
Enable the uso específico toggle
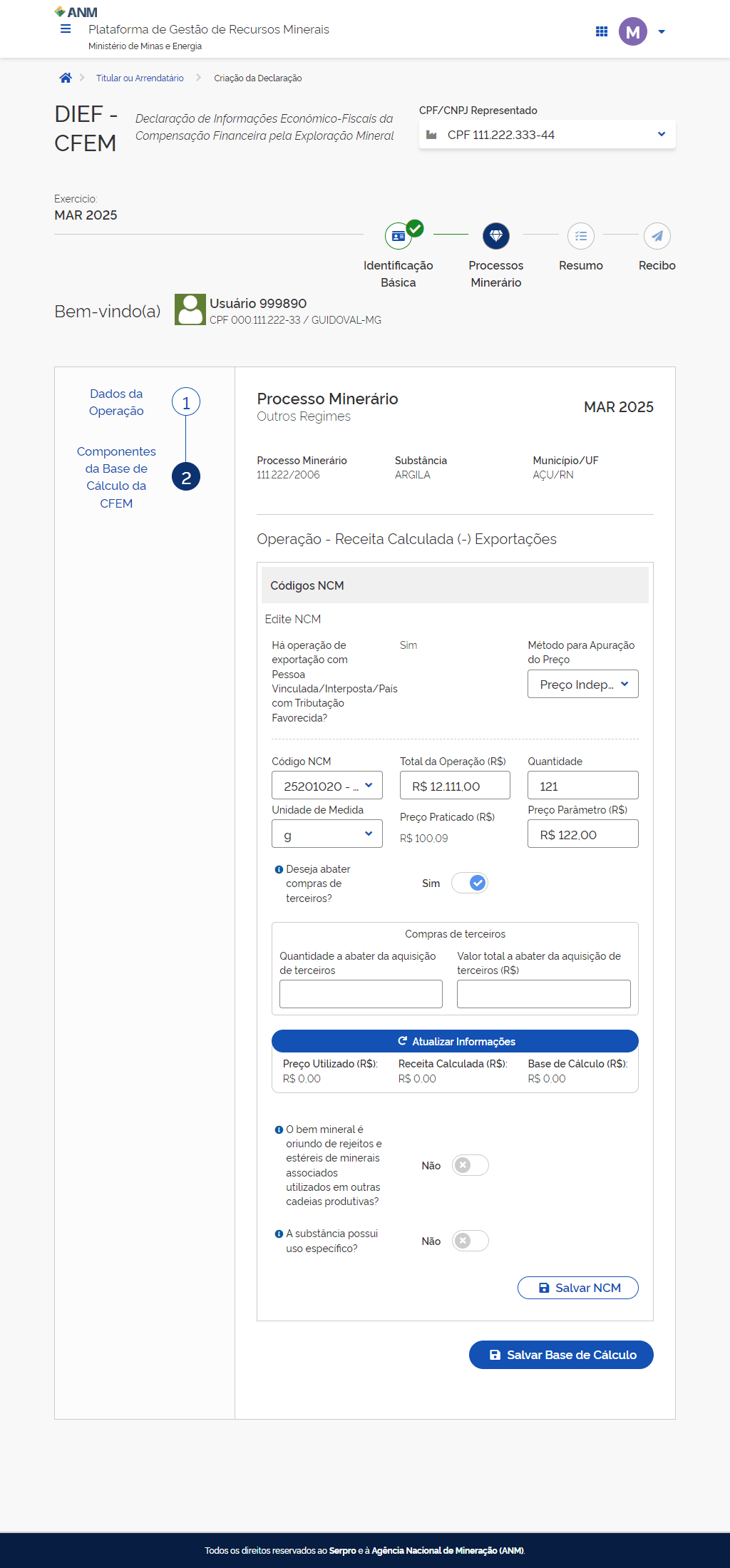pos(471,1241)
